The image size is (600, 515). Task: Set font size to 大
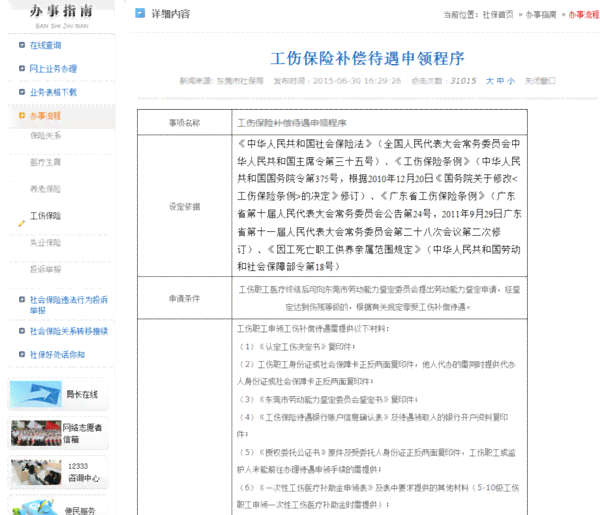489,81
